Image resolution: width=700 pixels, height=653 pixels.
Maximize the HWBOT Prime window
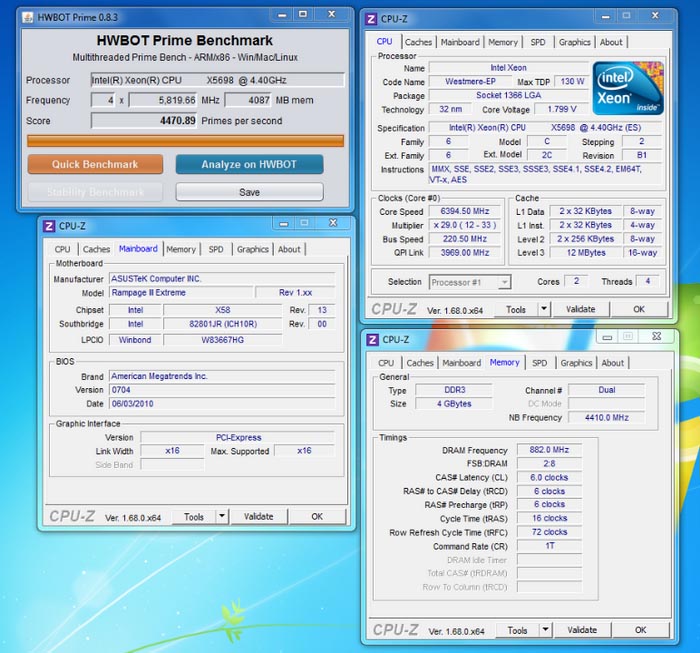[303, 14]
